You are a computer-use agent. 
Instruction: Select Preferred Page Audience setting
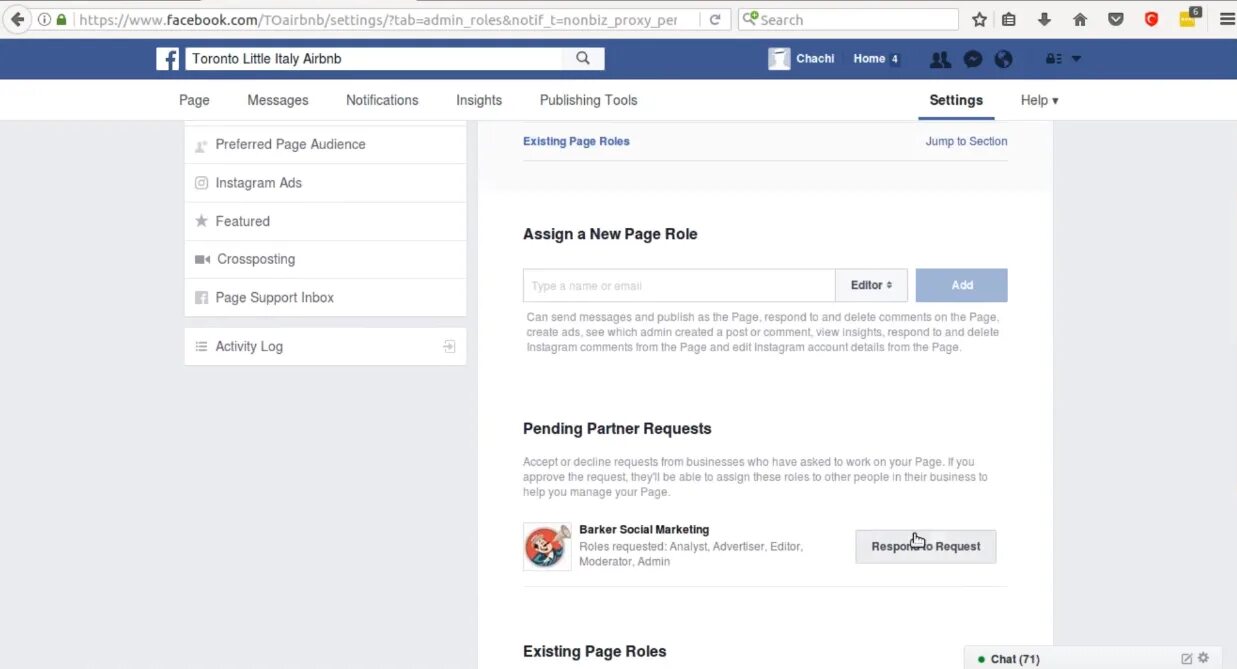click(325, 144)
